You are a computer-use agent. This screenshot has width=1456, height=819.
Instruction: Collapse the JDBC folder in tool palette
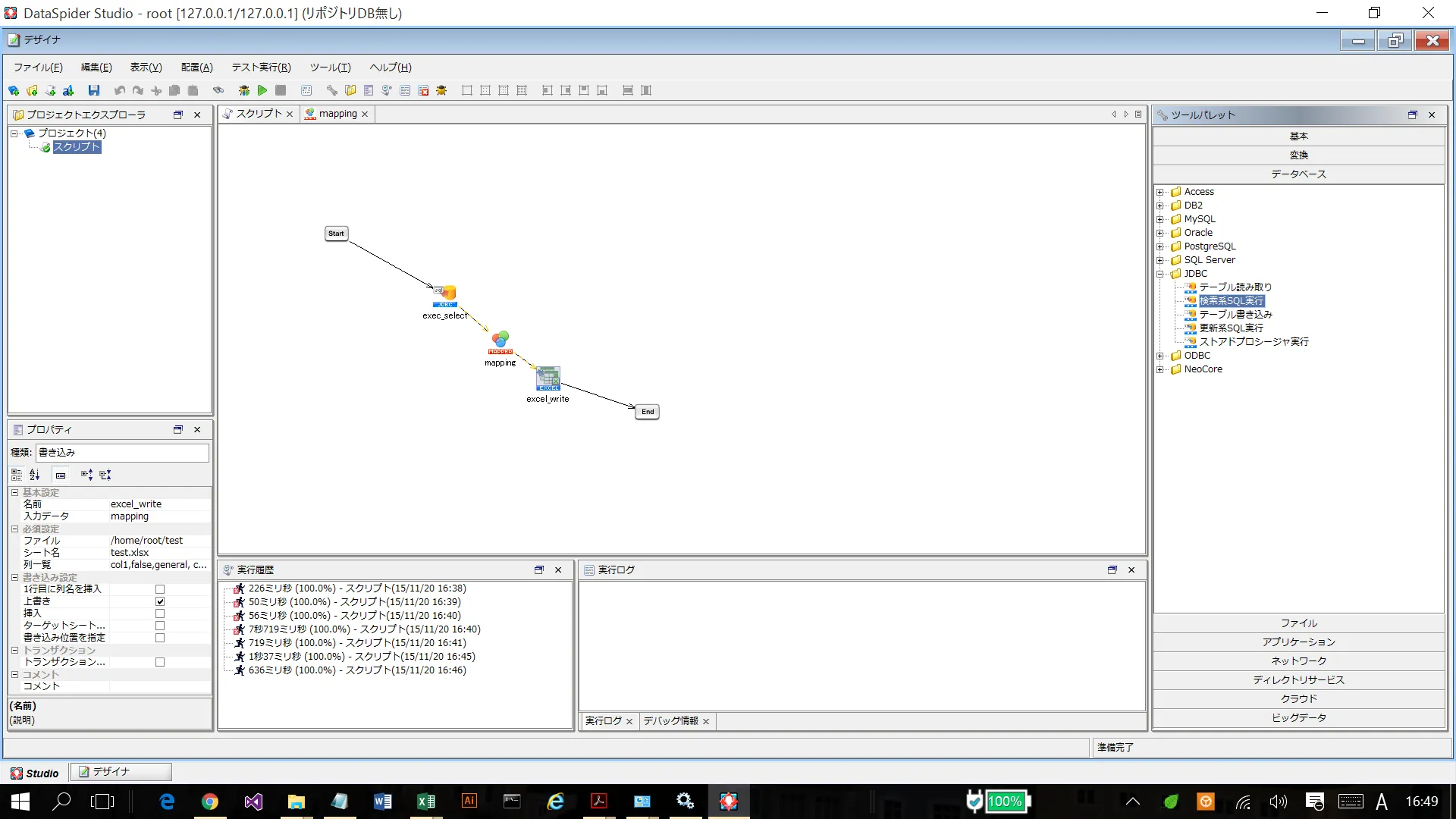(1159, 274)
